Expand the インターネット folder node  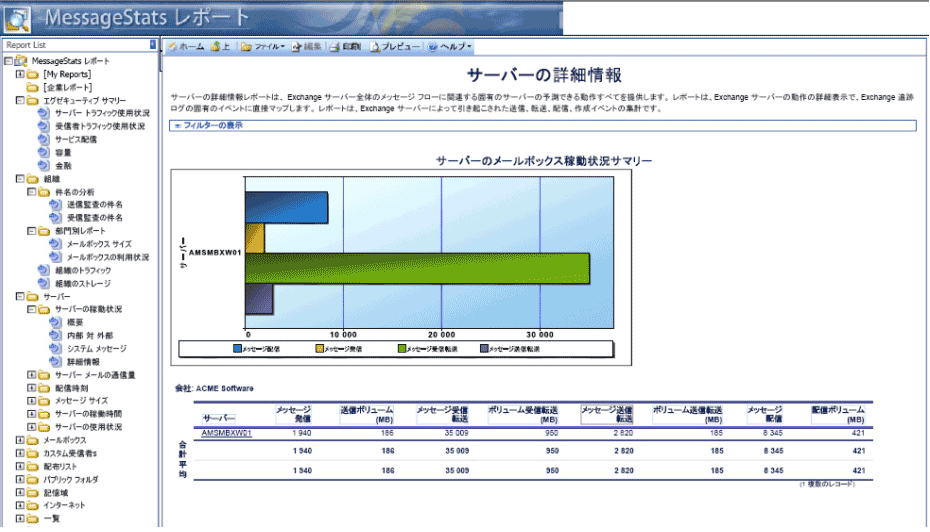point(20,505)
